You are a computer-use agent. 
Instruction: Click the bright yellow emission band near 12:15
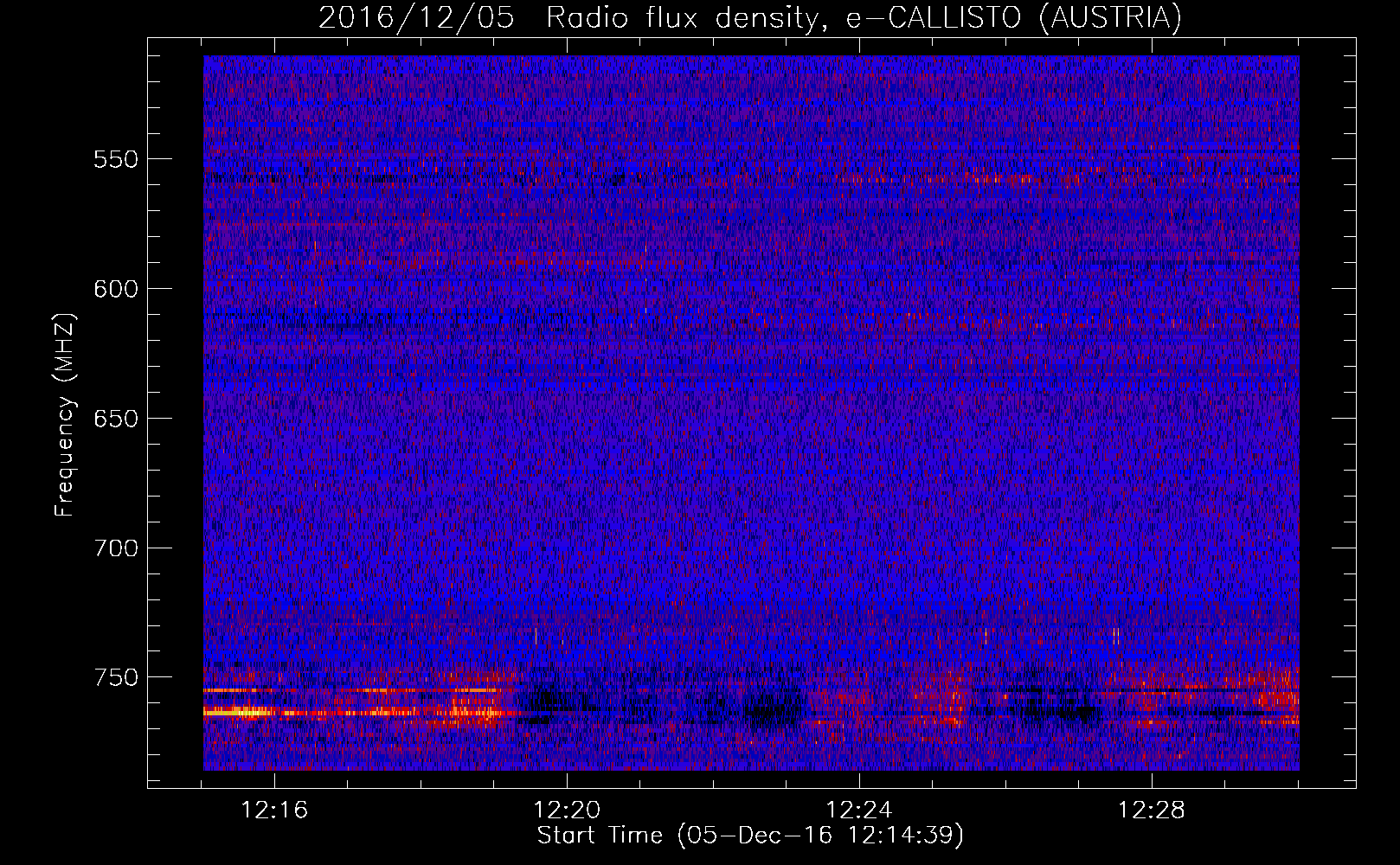238,713
